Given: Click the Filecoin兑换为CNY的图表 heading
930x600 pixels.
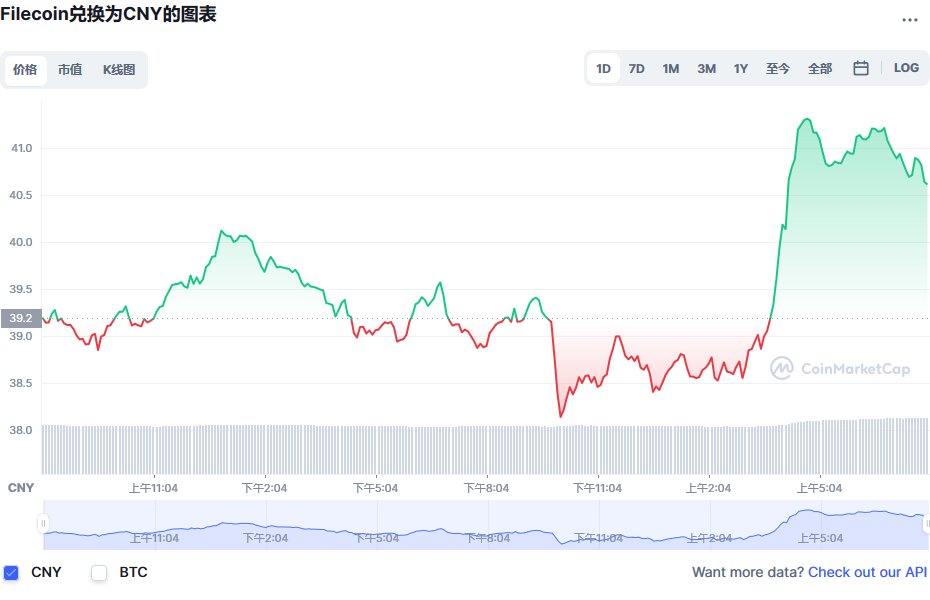Looking at the screenshot, I should click(109, 14).
